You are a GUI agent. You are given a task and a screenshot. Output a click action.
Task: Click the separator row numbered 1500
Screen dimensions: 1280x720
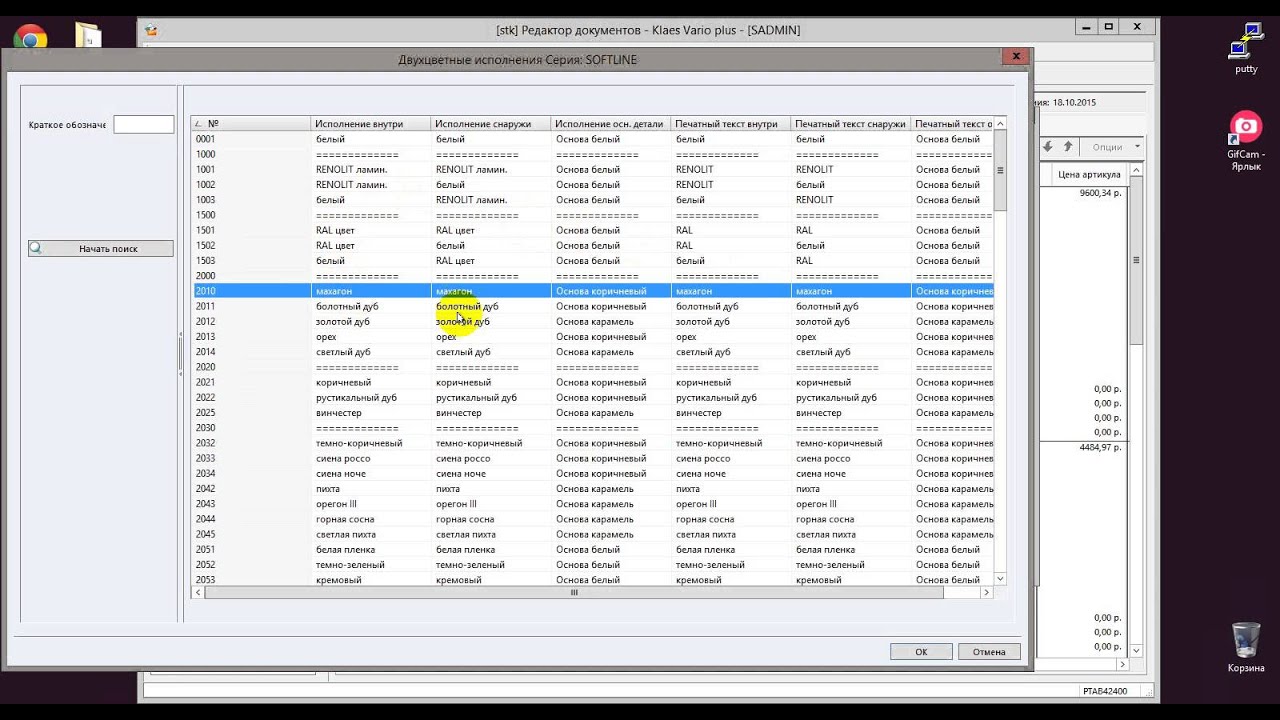pos(593,215)
